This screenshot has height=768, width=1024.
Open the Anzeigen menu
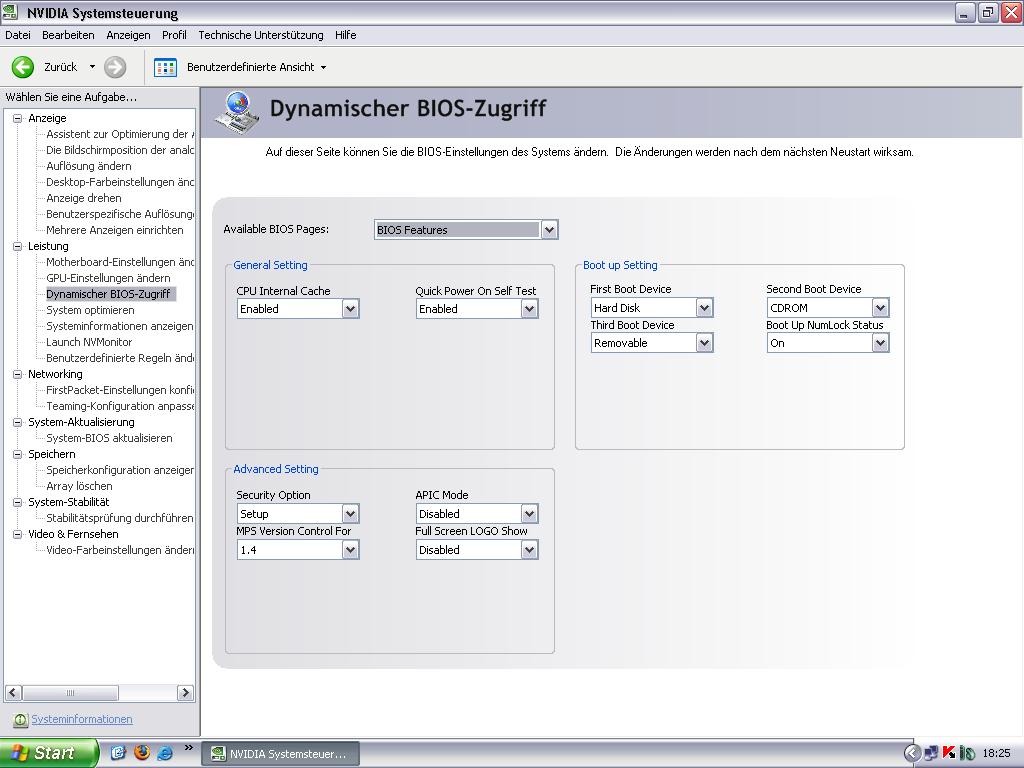coord(128,35)
